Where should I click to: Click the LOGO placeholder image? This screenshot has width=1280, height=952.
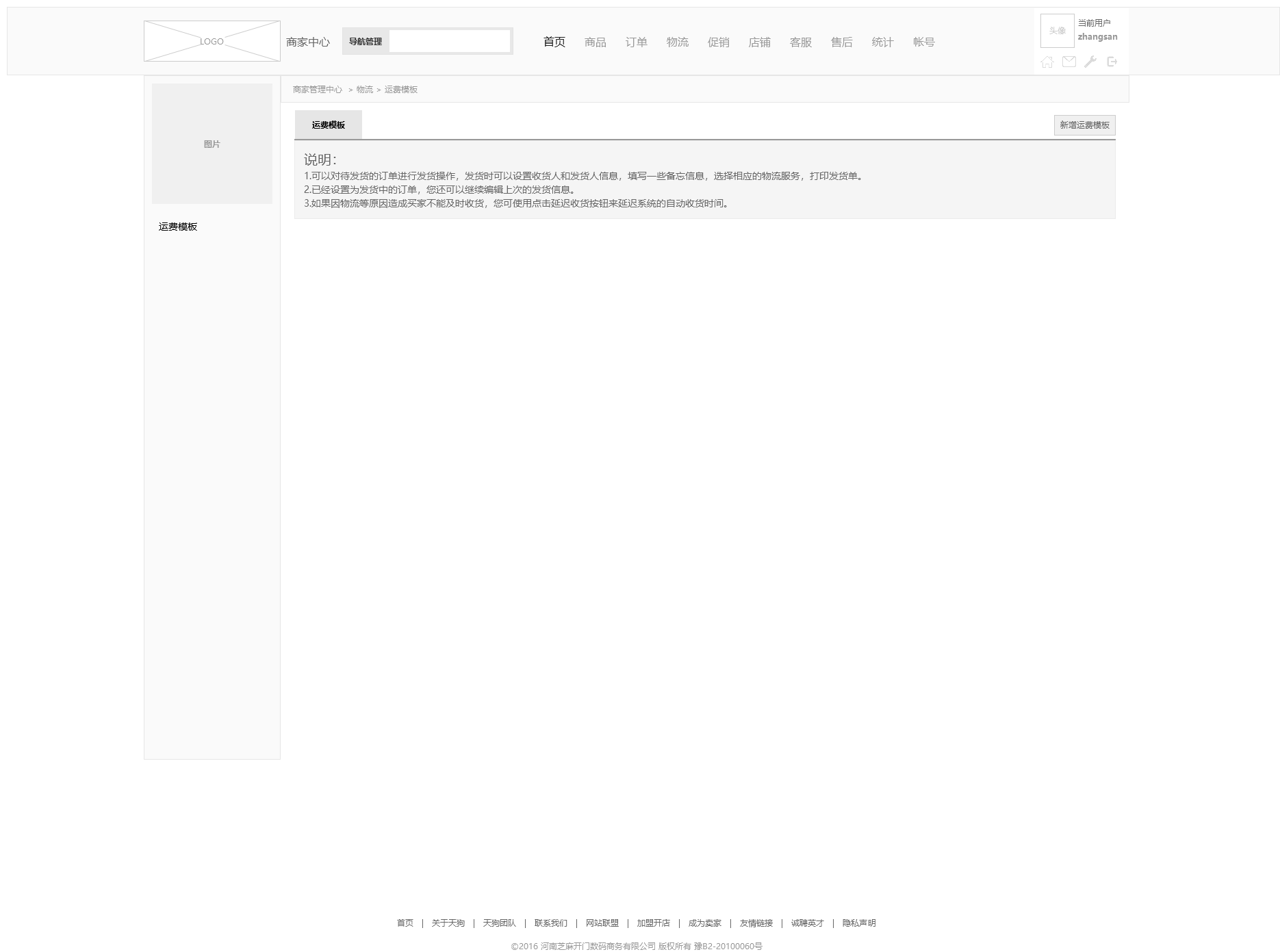point(212,41)
